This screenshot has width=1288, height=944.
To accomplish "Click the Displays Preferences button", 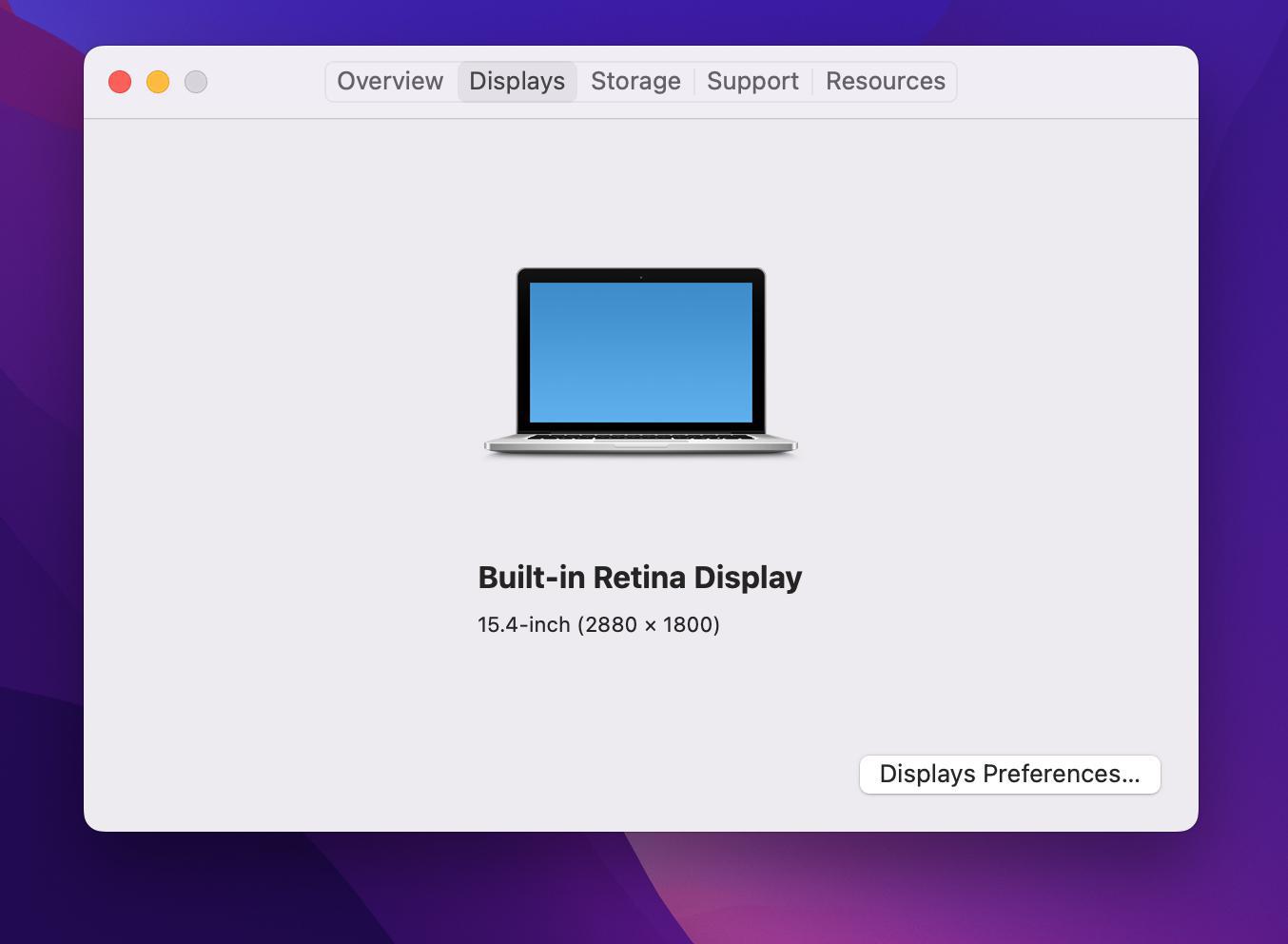I will click(1009, 775).
